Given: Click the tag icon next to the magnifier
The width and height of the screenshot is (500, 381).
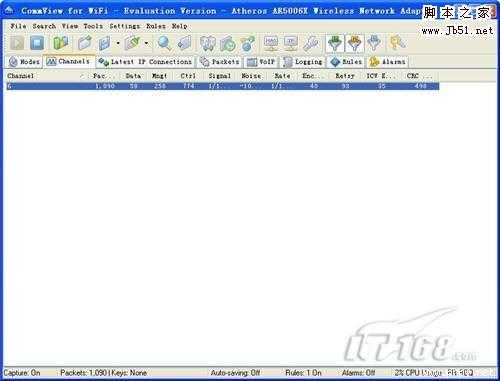Looking at the screenshot, I should click(x=184, y=43).
